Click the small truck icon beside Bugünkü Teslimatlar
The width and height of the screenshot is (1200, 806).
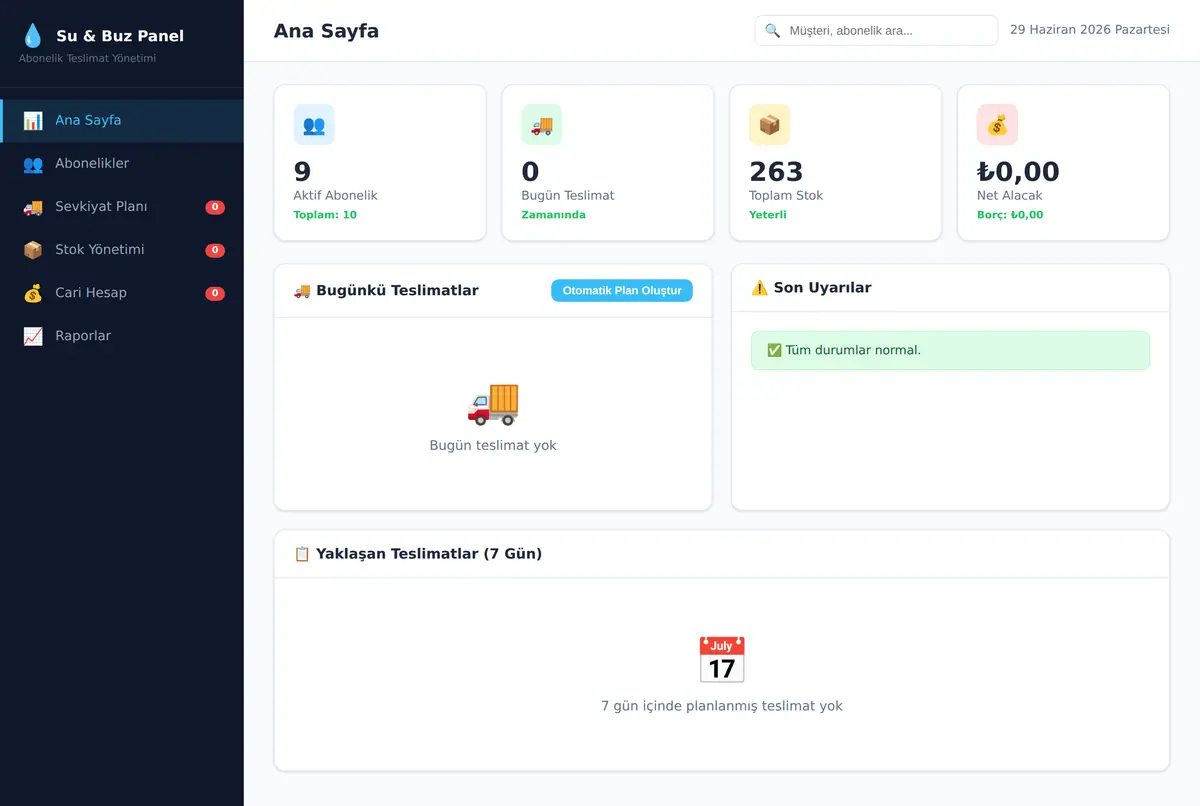click(x=302, y=291)
